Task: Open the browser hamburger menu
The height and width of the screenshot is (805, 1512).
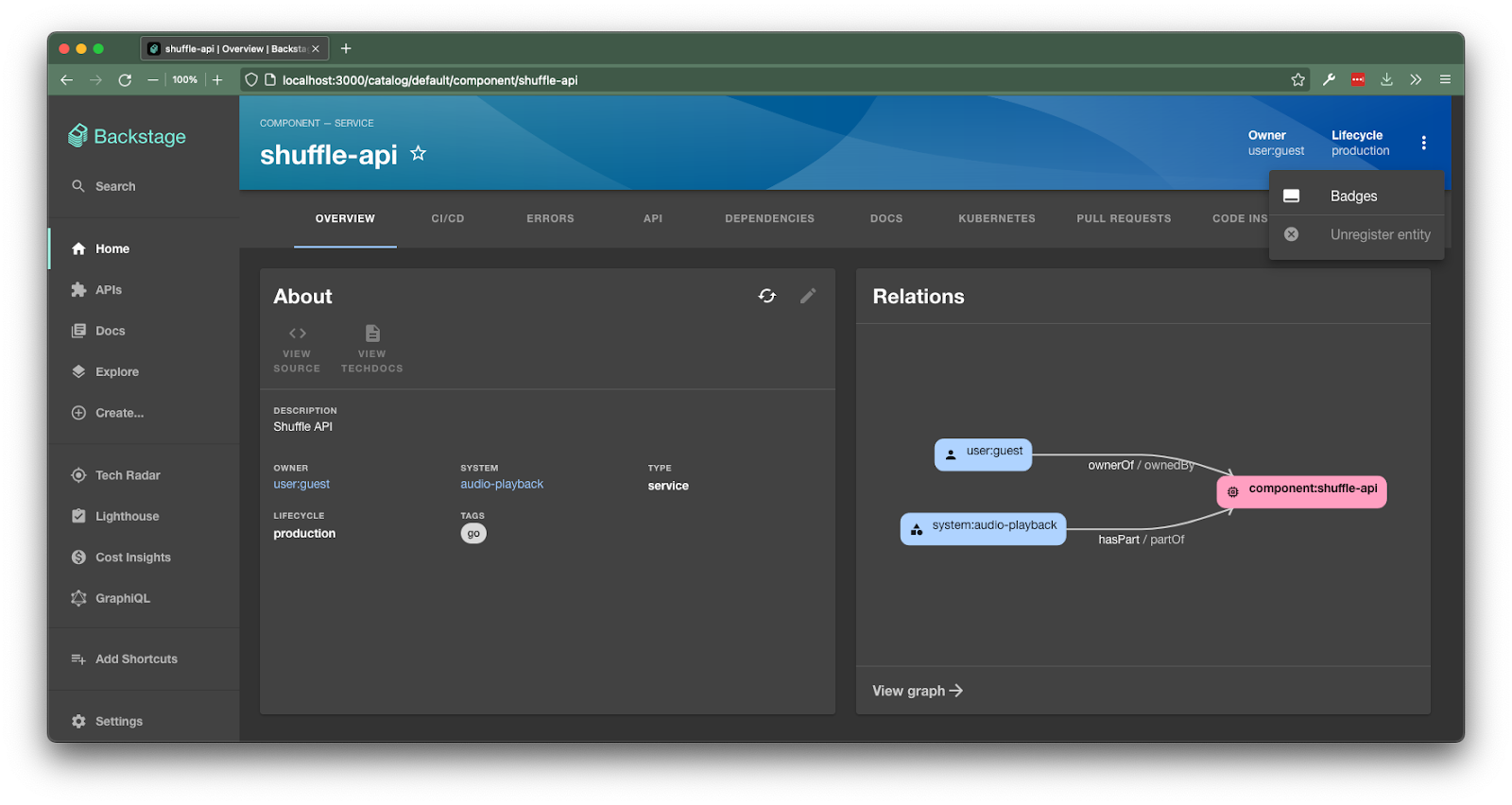Action: 1445,79
